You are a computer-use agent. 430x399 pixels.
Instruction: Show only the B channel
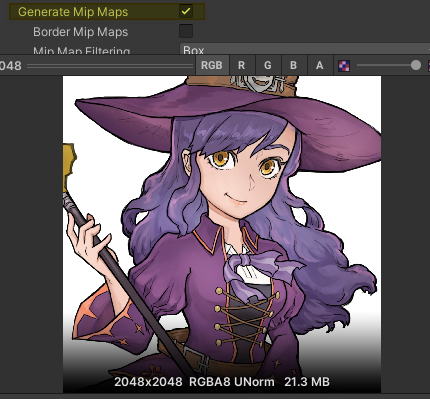[293, 65]
